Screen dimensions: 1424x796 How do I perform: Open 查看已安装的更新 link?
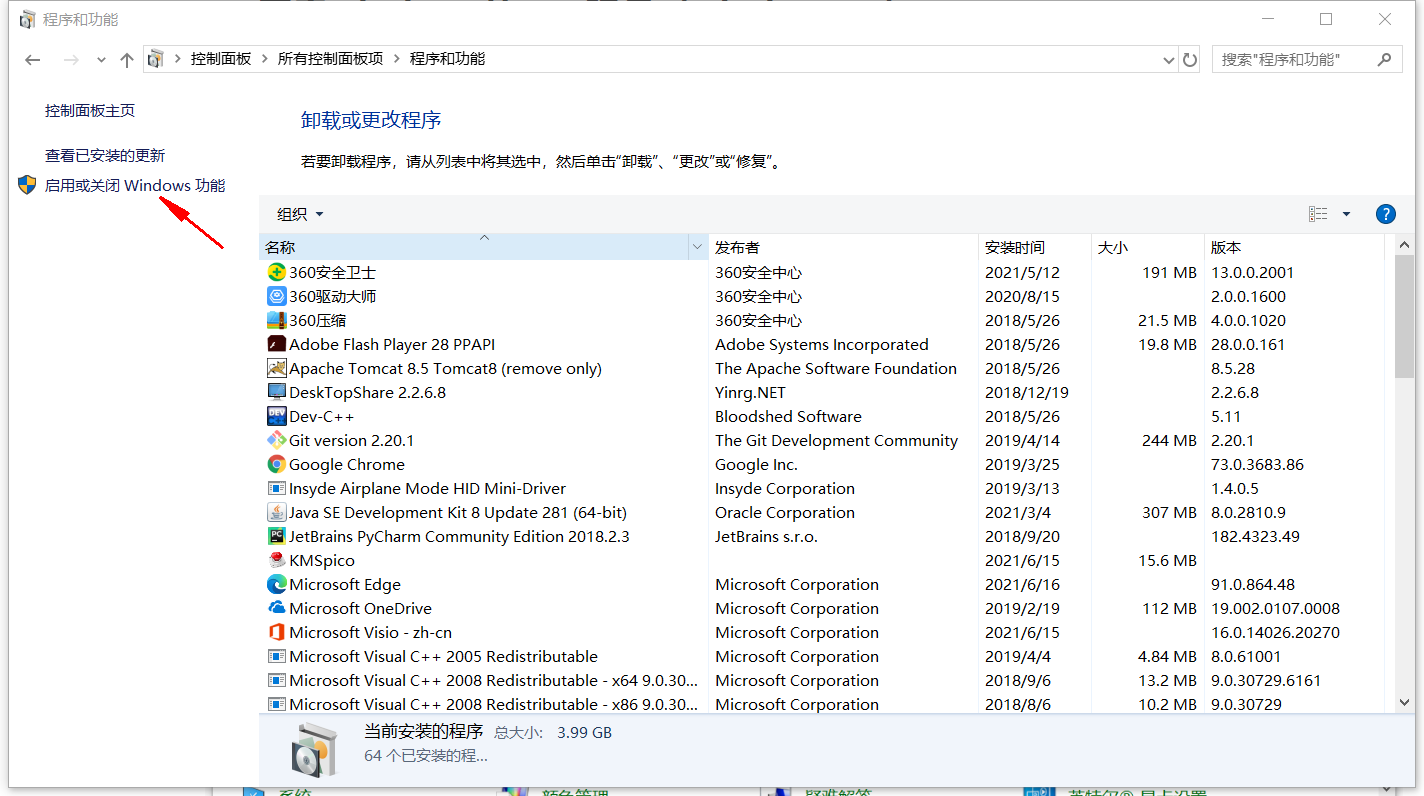(105, 156)
